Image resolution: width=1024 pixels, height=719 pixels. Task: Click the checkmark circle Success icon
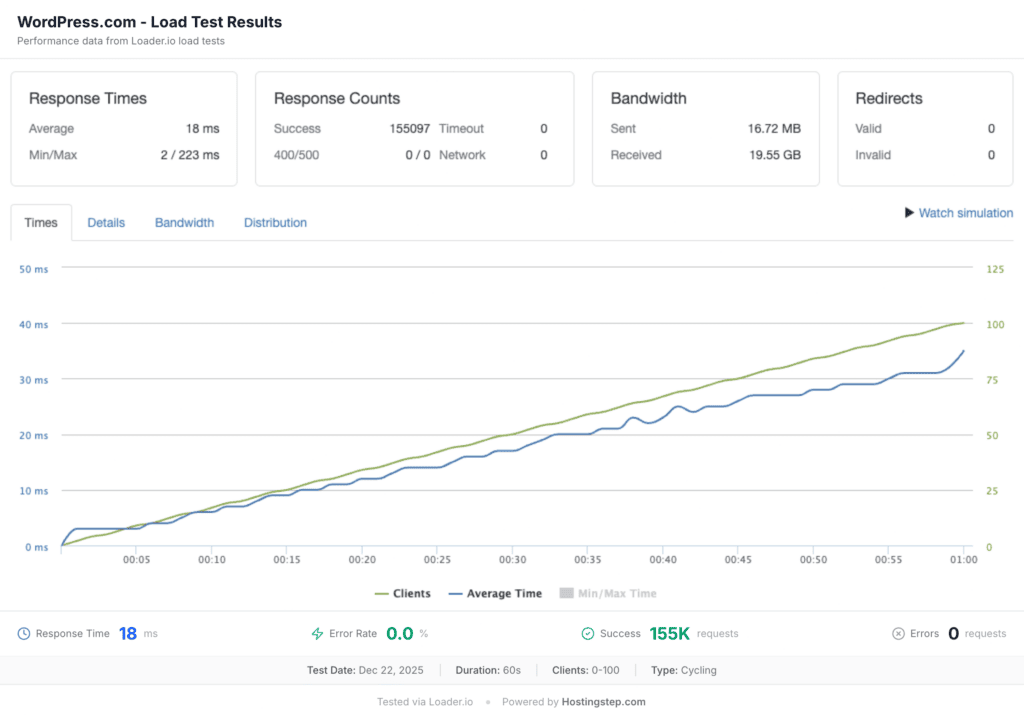pos(588,633)
